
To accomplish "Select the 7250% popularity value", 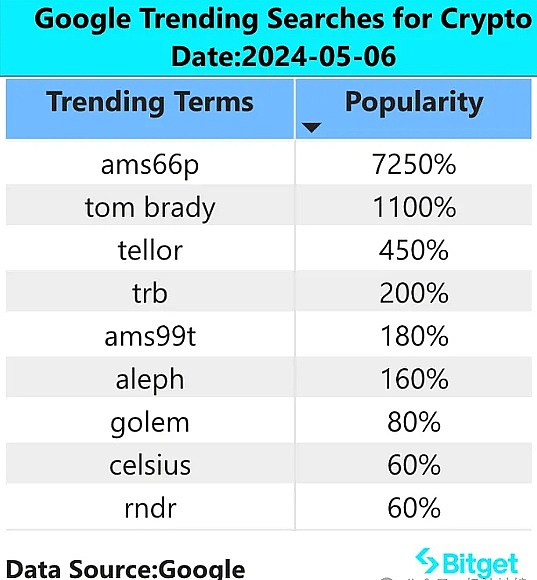I will tap(414, 164).
